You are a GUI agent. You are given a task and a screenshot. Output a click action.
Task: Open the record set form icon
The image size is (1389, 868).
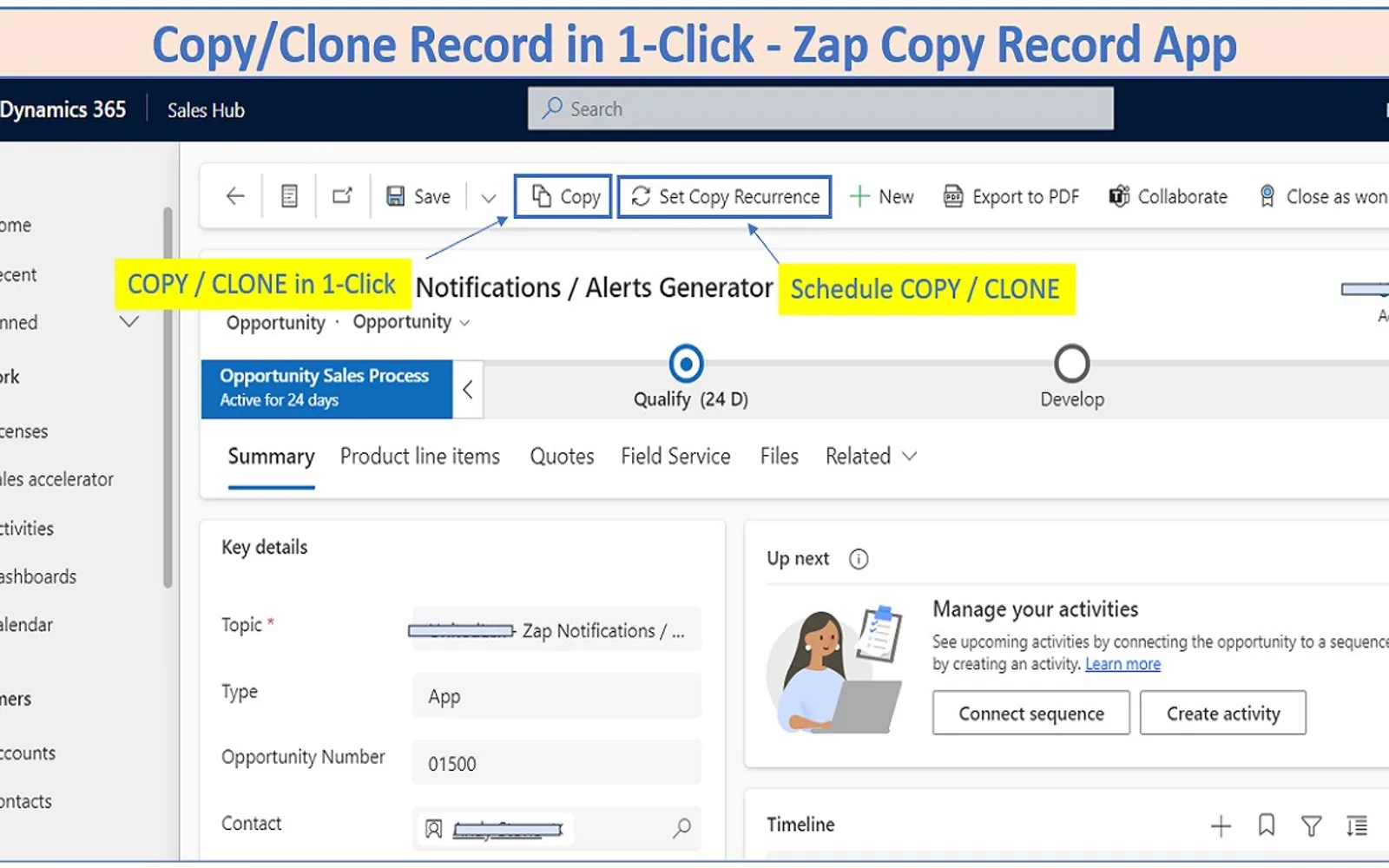pyautogui.click(x=289, y=196)
